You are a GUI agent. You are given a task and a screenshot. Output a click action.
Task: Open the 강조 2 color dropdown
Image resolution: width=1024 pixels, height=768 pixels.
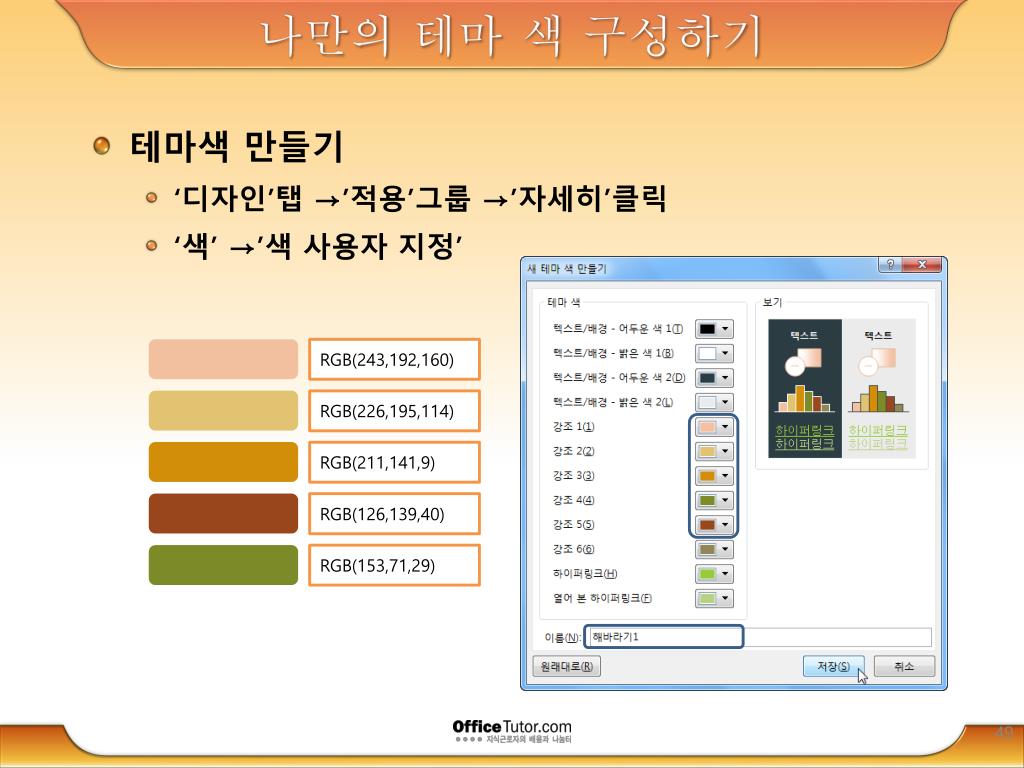714,451
